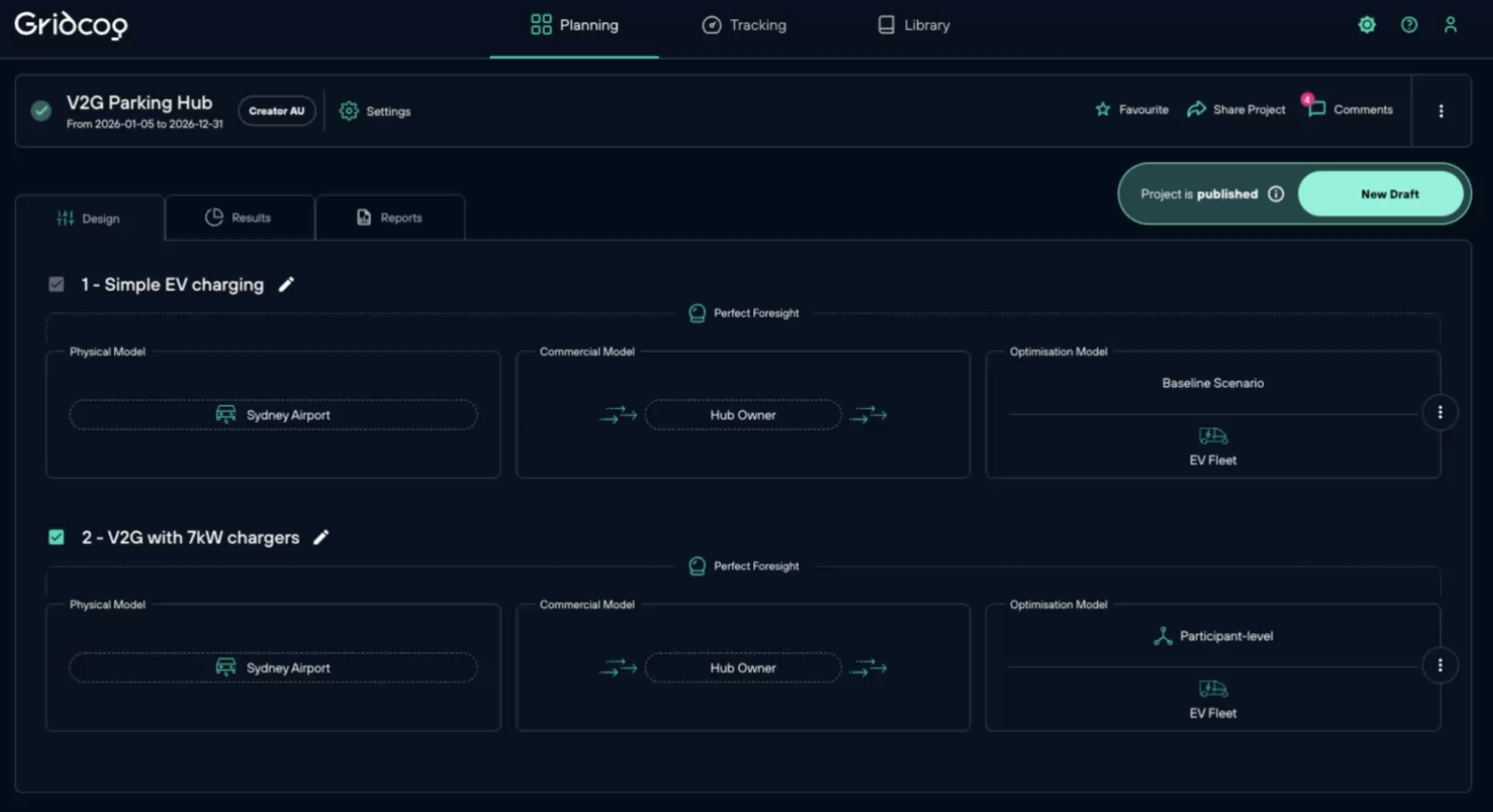Open the help question mark icon
The width and height of the screenshot is (1493, 812).
[x=1409, y=25]
